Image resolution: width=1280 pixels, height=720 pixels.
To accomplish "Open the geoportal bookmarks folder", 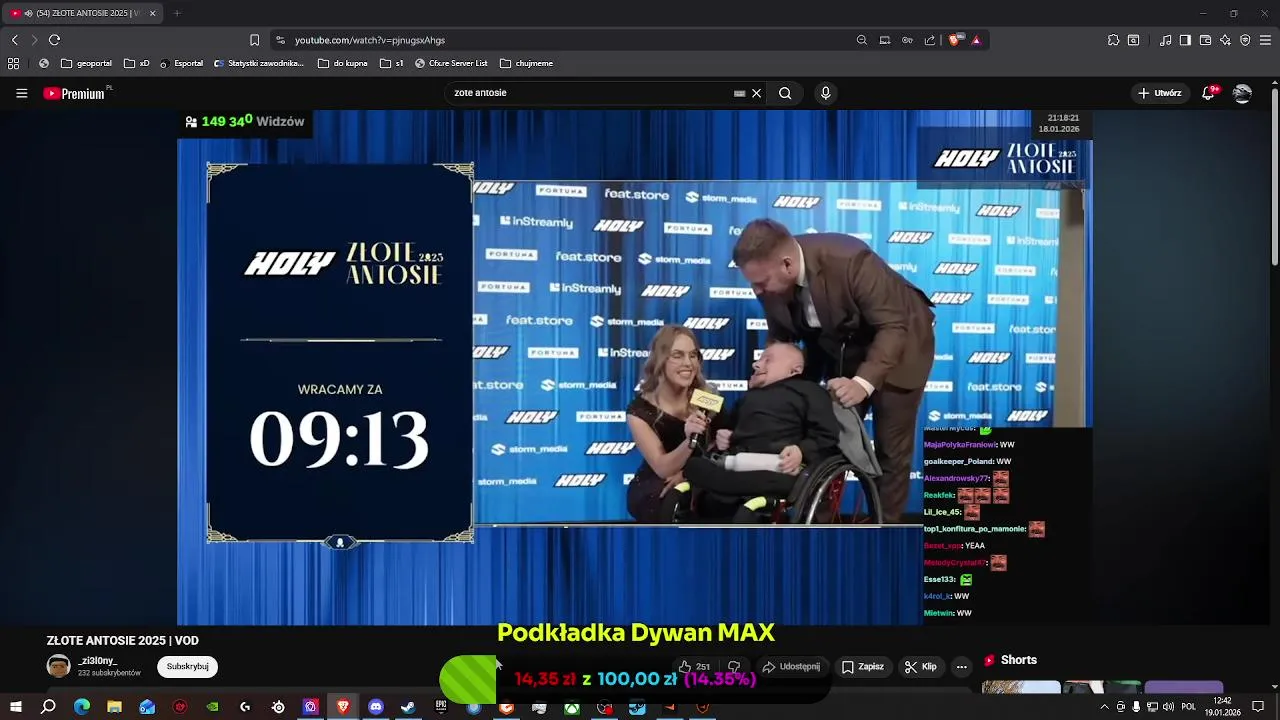I will point(86,63).
